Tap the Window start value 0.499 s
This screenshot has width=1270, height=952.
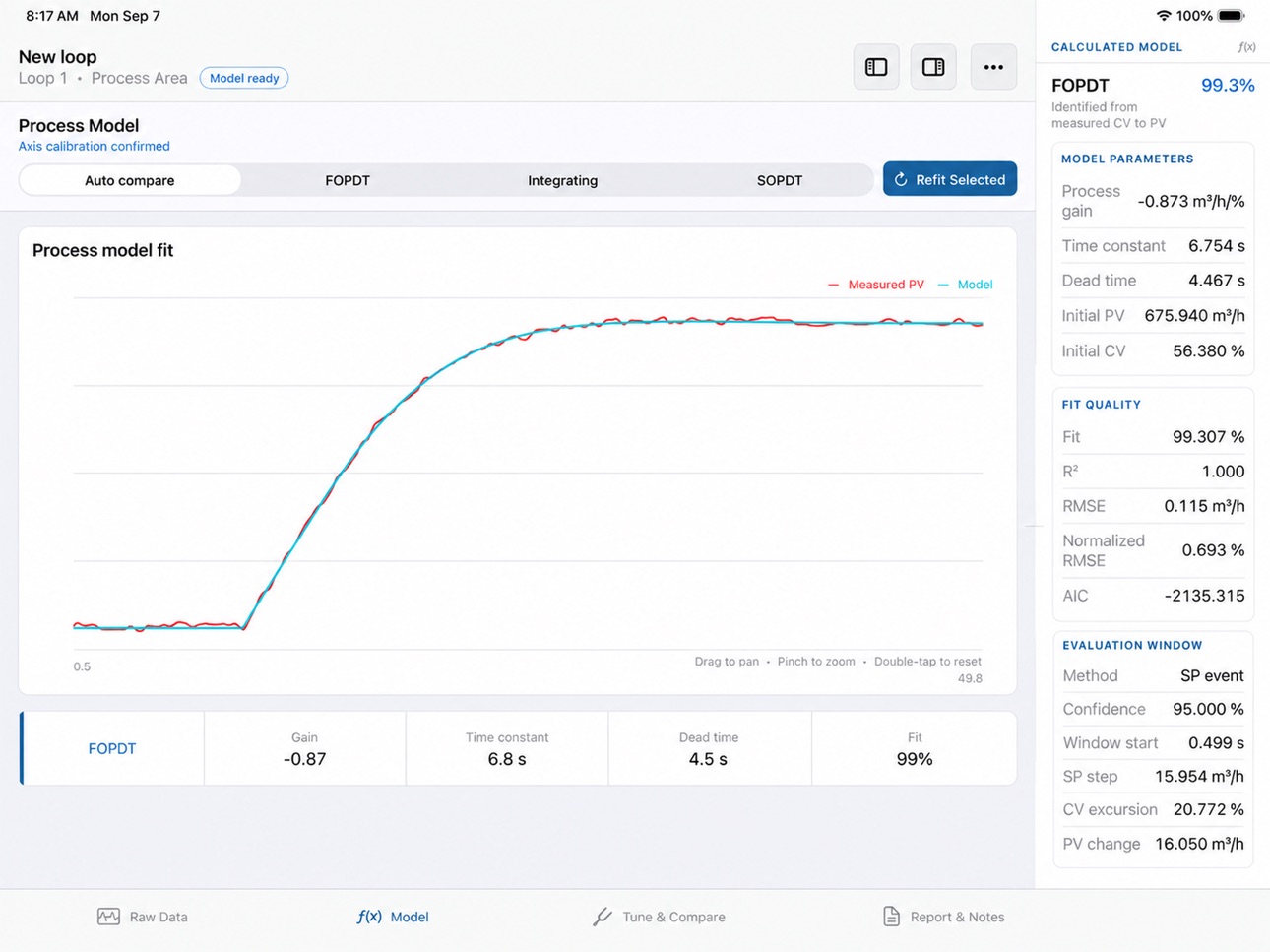[x=1216, y=743]
